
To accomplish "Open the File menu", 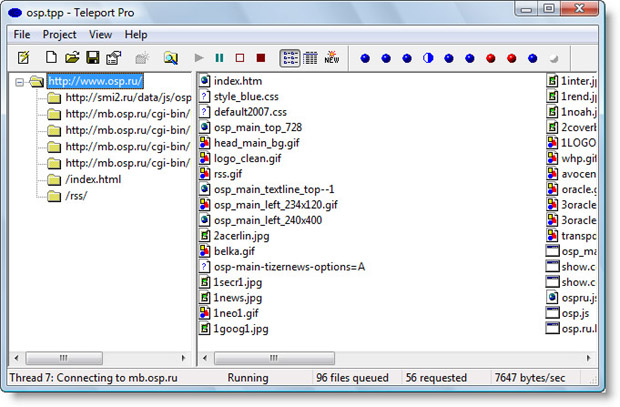I will point(22,35).
